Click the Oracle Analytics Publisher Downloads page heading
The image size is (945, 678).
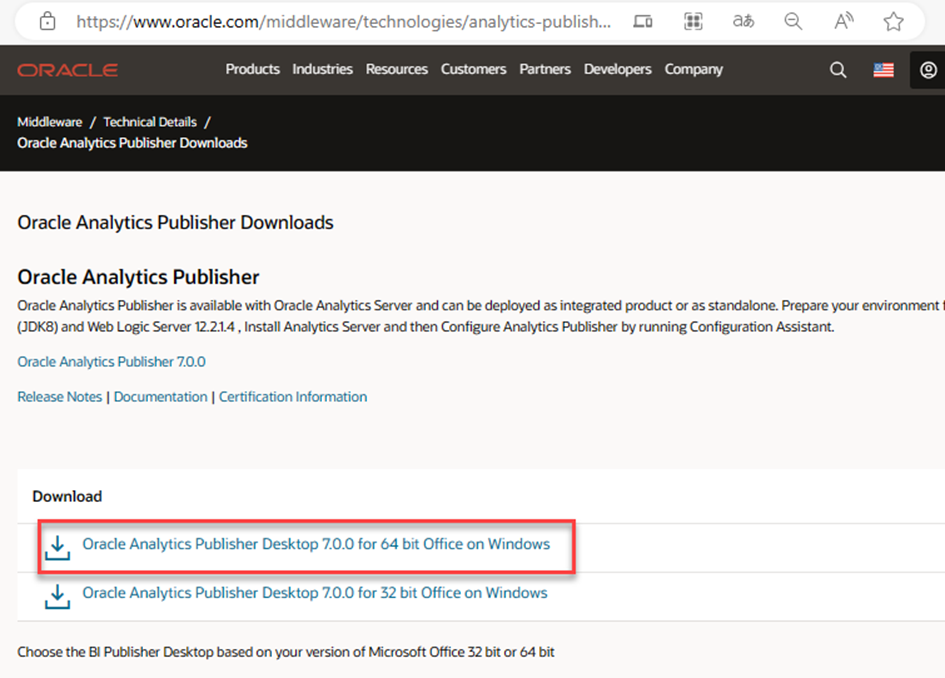click(175, 222)
